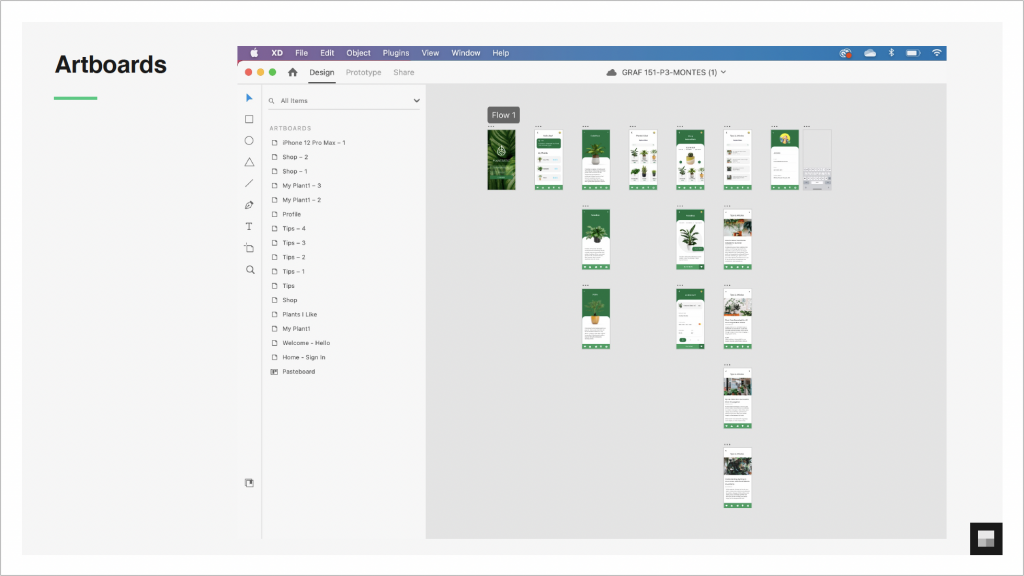Open the GRAF 151-P3-MONTES document title dropdown
The height and width of the screenshot is (576, 1024).
(666, 72)
